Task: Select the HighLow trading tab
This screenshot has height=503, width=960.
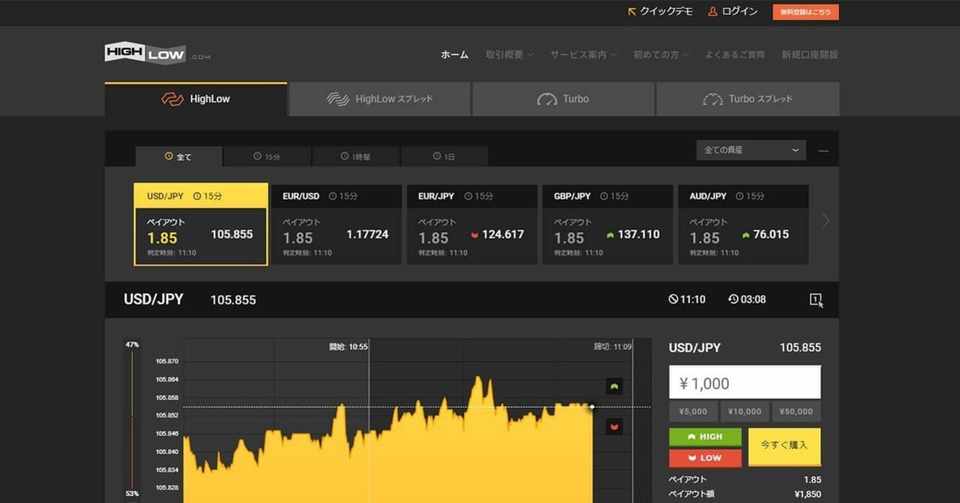Action: [x=196, y=99]
